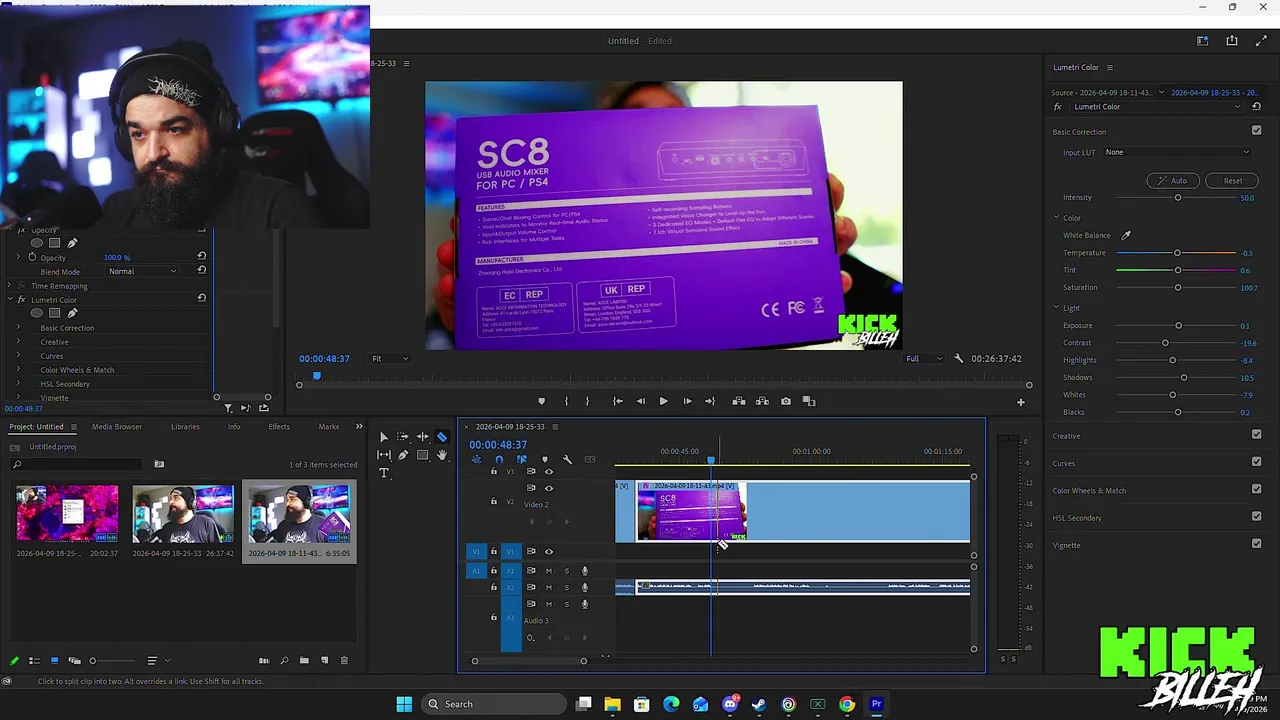1280x720 pixels.
Task: Switch to Info tab
Action: click(x=234, y=427)
